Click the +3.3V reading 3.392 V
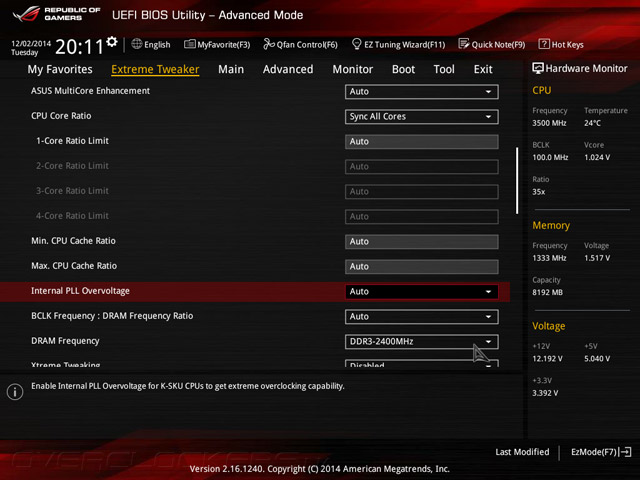Image resolution: width=640 pixels, height=480 pixels. point(545,393)
